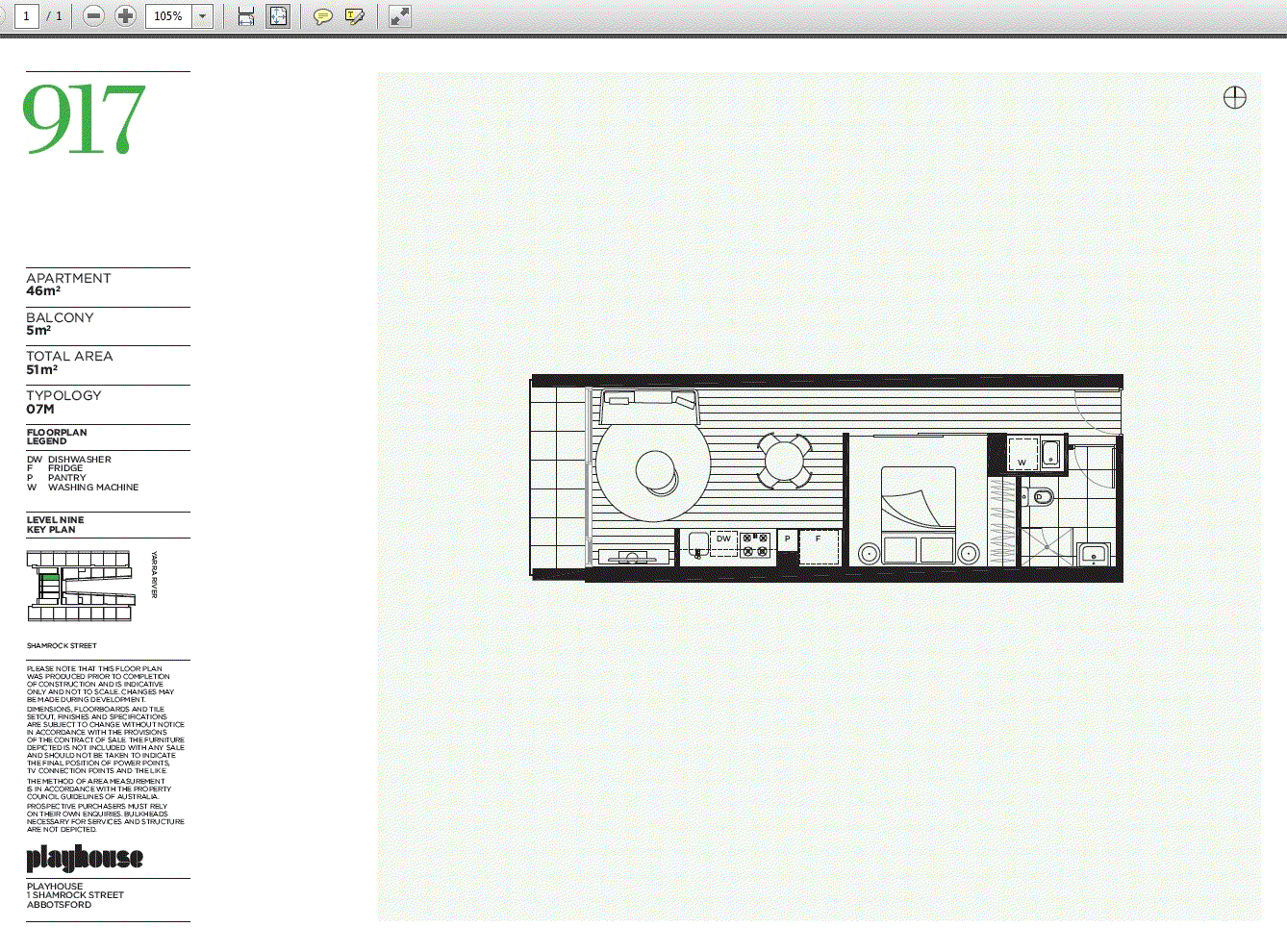Click the green 917 apartment number
Viewport: 1287px width, 952px height.
click(84, 119)
